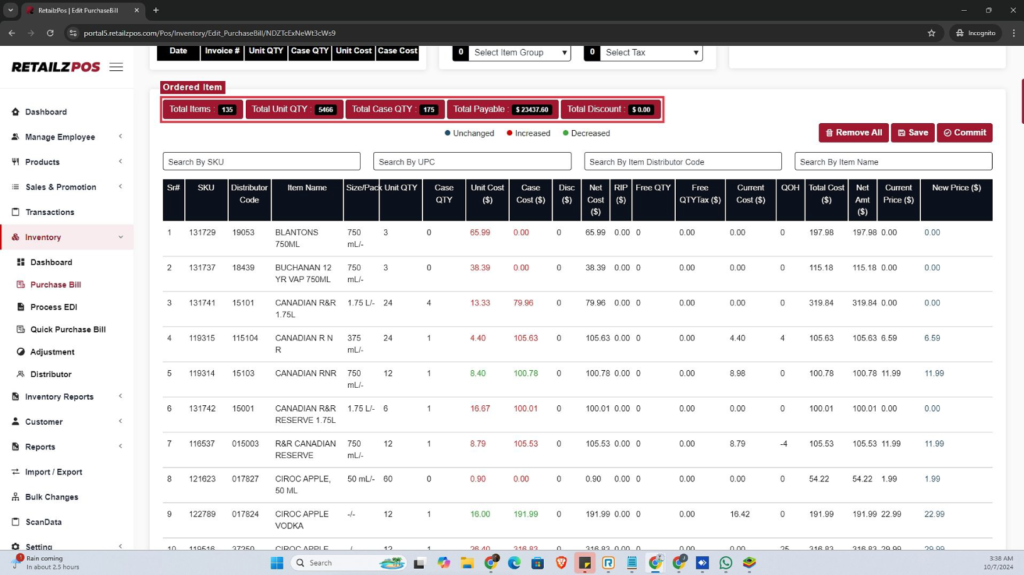The width and height of the screenshot is (1024, 575).
Task: Click Search By Item Name field
Action: coord(893,161)
